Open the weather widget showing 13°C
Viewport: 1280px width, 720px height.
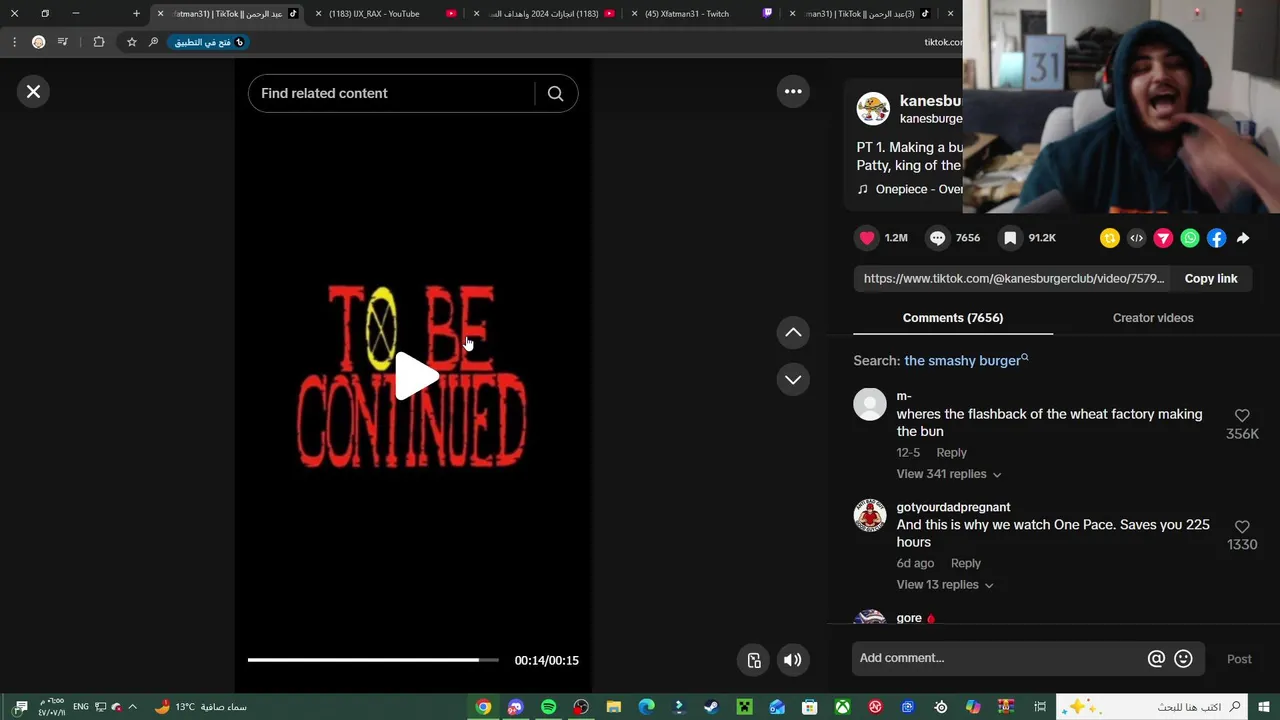pos(200,707)
